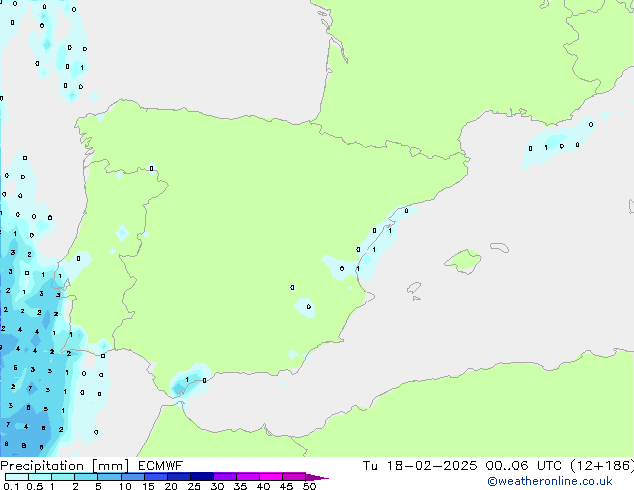
Task: Click the 'ECMWF' model label
Action: tap(161, 466)
